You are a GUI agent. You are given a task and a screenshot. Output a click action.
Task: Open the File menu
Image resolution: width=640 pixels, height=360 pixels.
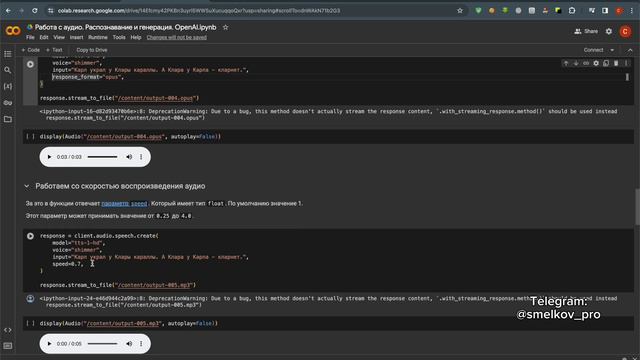(30, 37)
